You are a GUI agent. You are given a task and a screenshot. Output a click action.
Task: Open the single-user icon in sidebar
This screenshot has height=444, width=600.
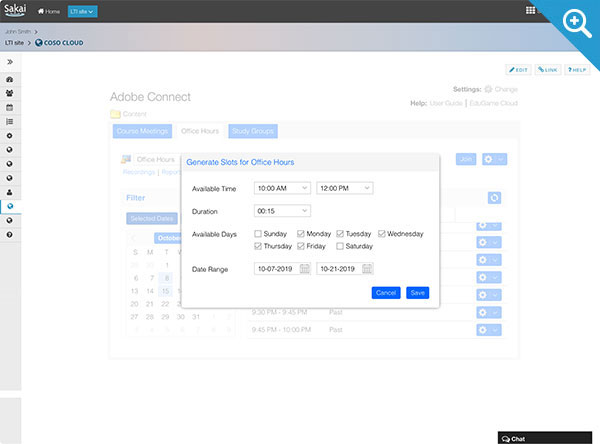click(x=10, y=192)
